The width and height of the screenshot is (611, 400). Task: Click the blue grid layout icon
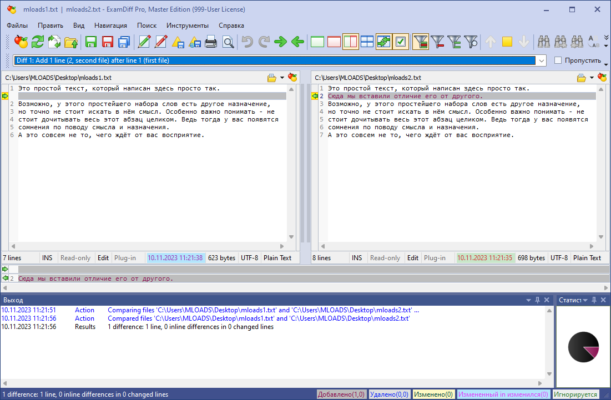[x=367, y=42]
